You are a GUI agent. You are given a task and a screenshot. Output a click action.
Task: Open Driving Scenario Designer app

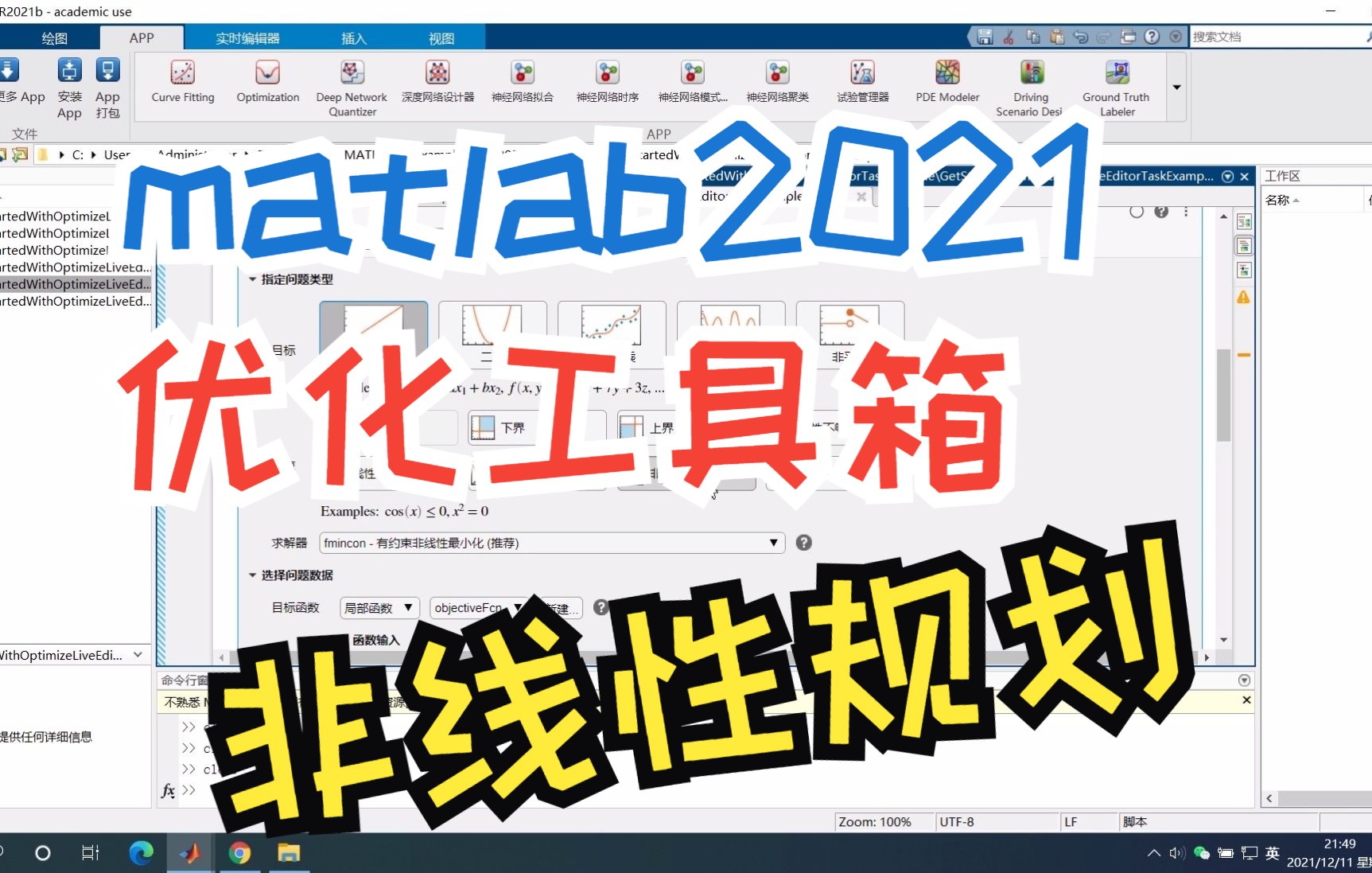[x=1031, y=88]
